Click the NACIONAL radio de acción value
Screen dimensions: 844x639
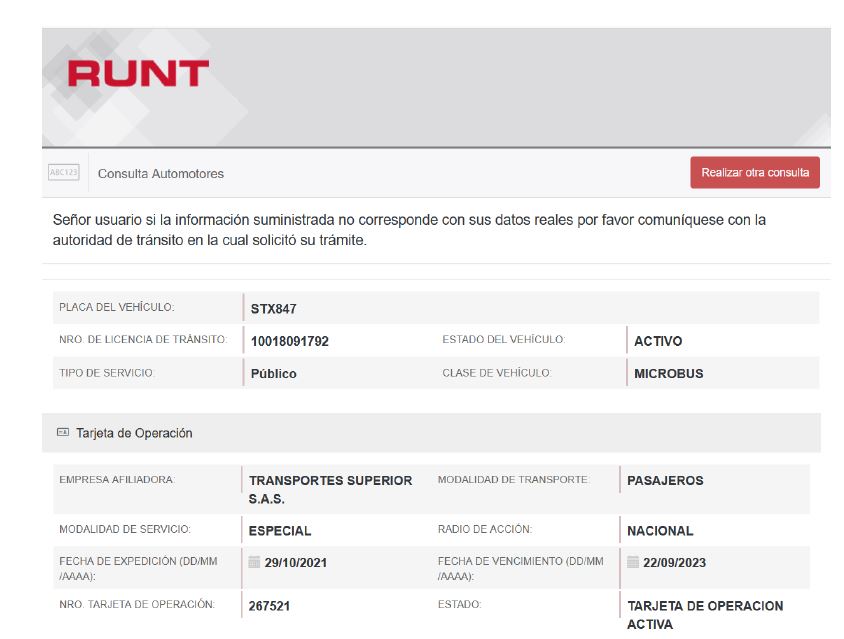point(660,531)
